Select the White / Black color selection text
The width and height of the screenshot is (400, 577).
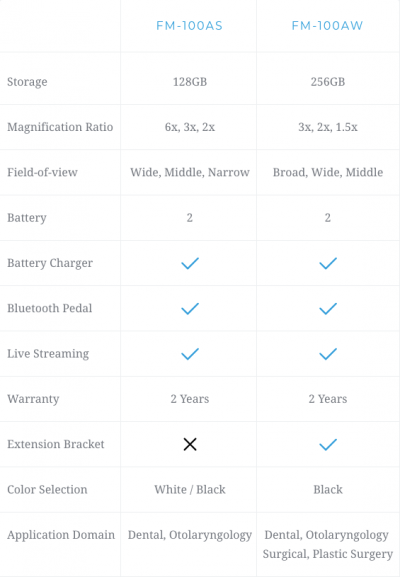click(x=190, y=489)
